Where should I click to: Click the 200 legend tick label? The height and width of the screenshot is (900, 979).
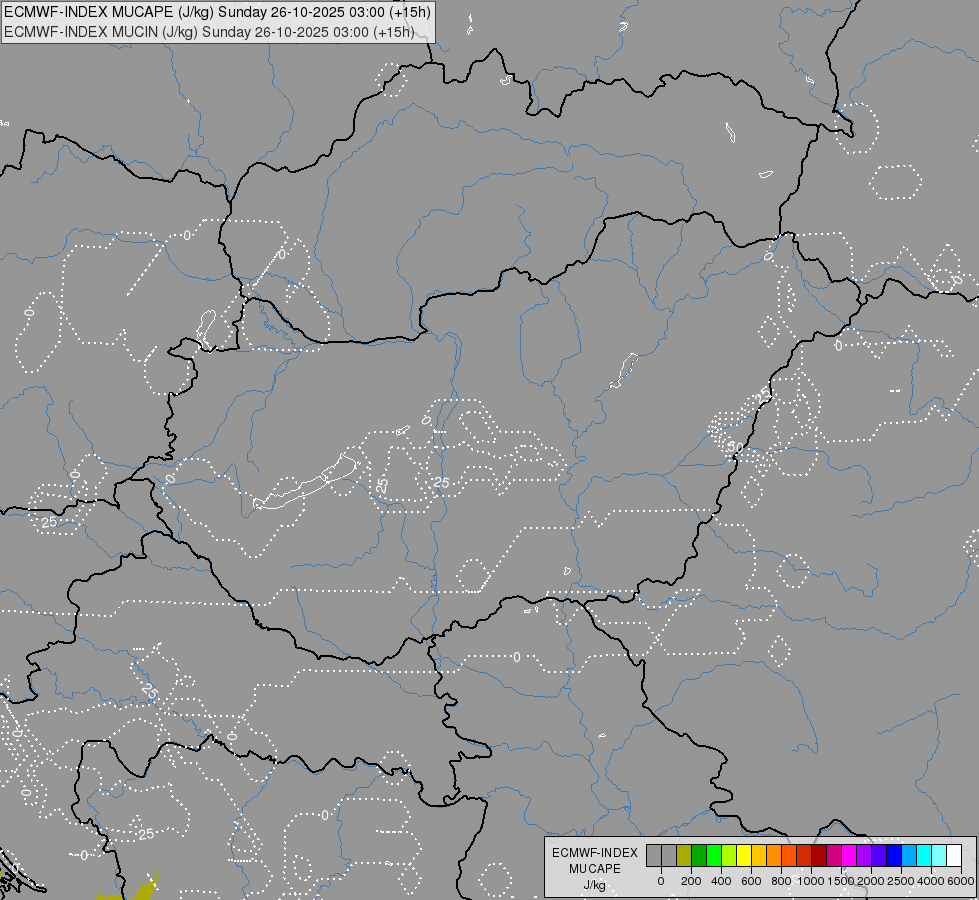pos(691,881)
